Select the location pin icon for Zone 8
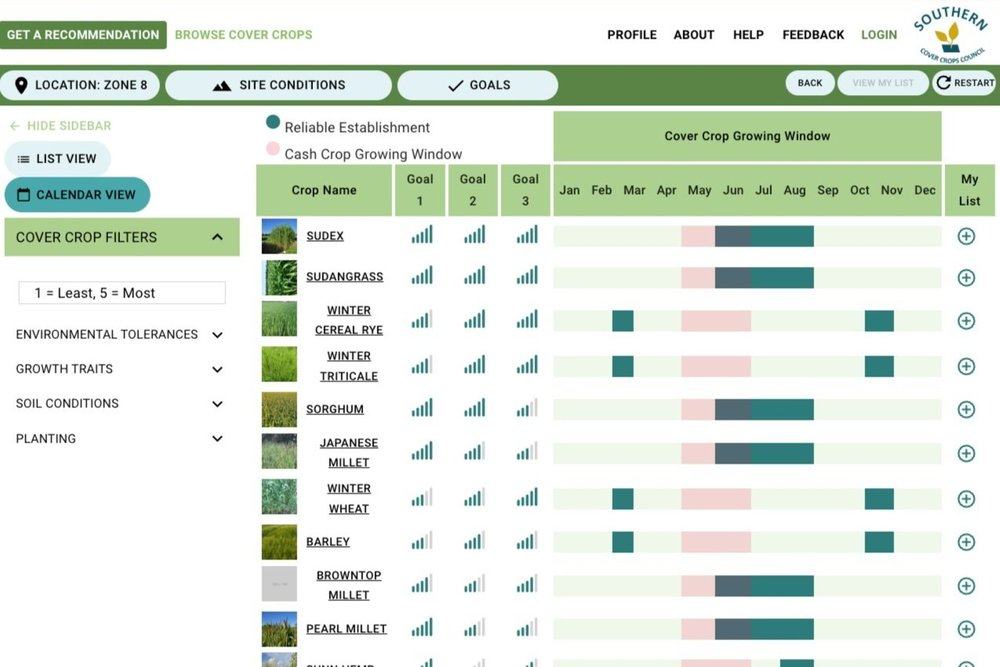This screenshot has height=667, width=1000. pos(21,85)
